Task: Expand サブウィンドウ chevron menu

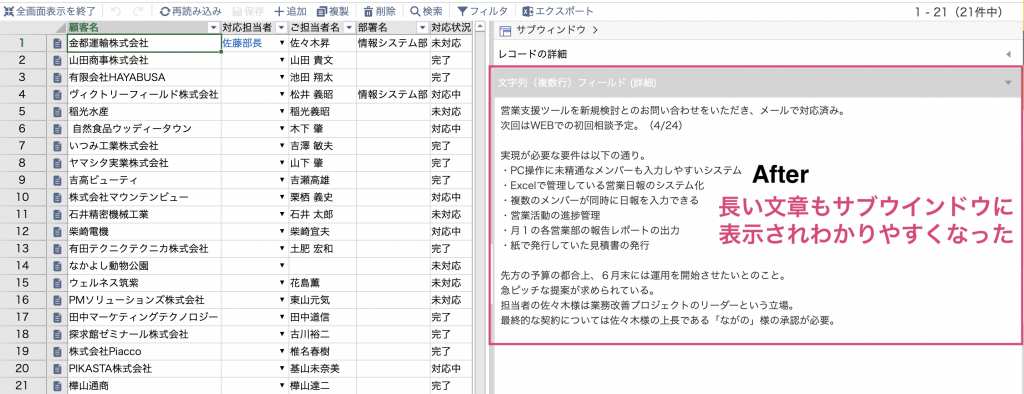Action: [595, 30]
